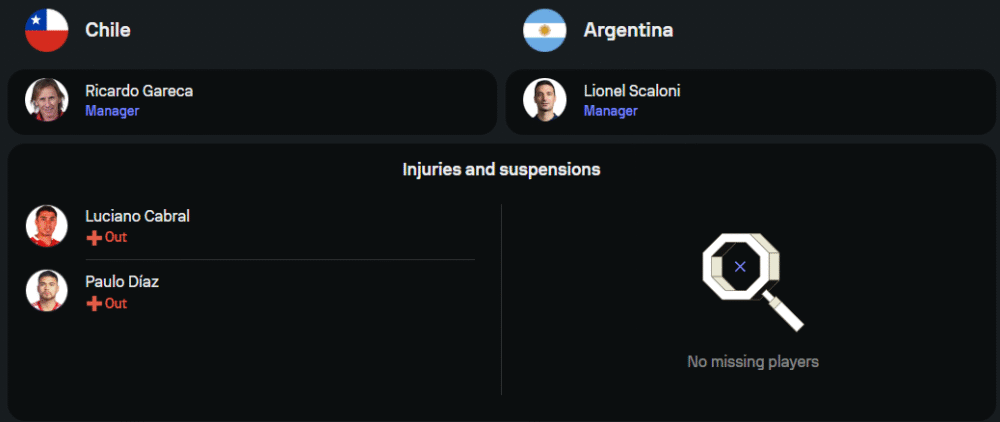Select Paulo Díaz's player avatar
This screenshot has height=422, width=1000.
tap(46, 291)
